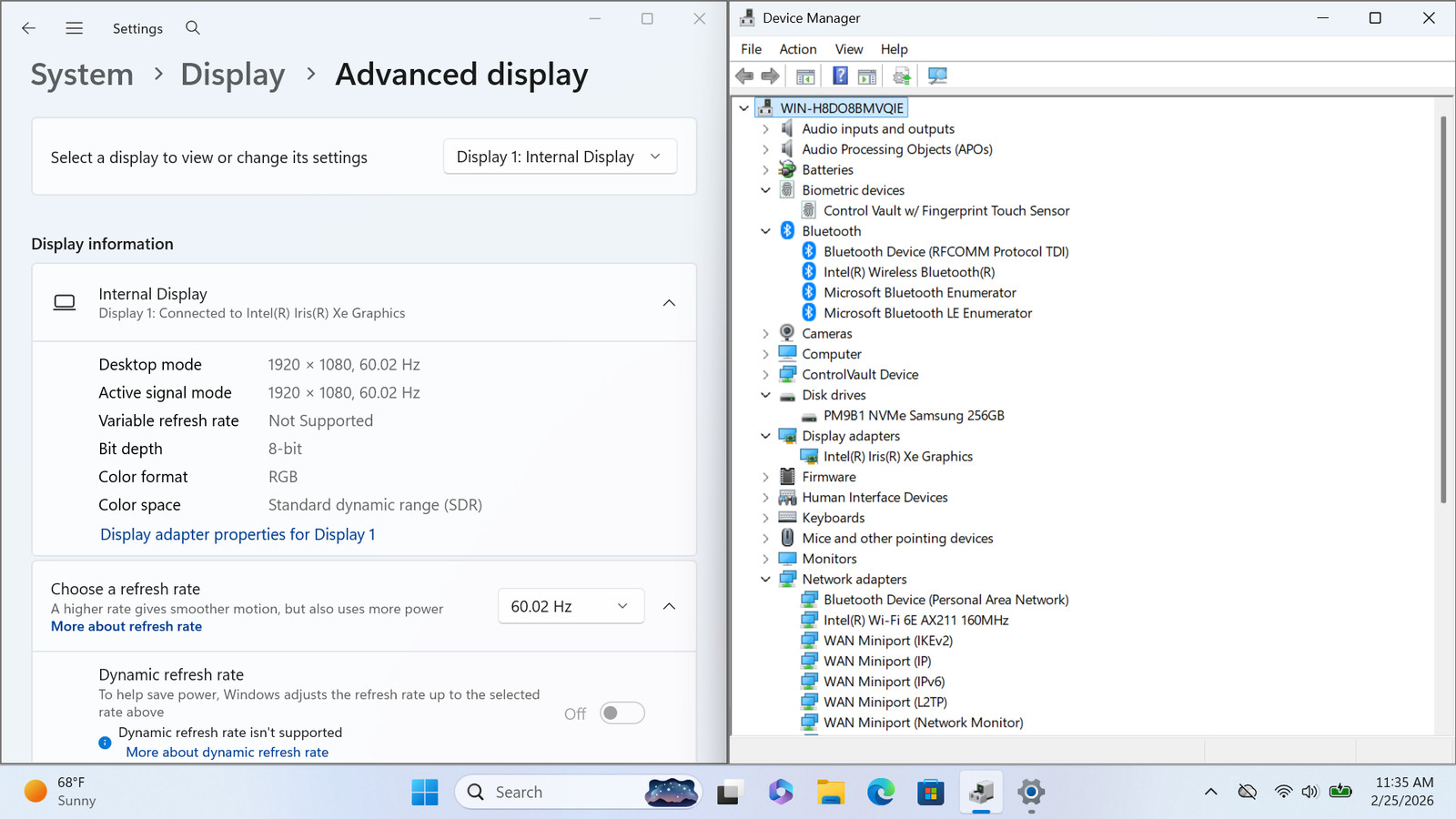
Task: Select Bluetooth Device (RFCOMM Protocol TDI)
Action: (945, 252)
